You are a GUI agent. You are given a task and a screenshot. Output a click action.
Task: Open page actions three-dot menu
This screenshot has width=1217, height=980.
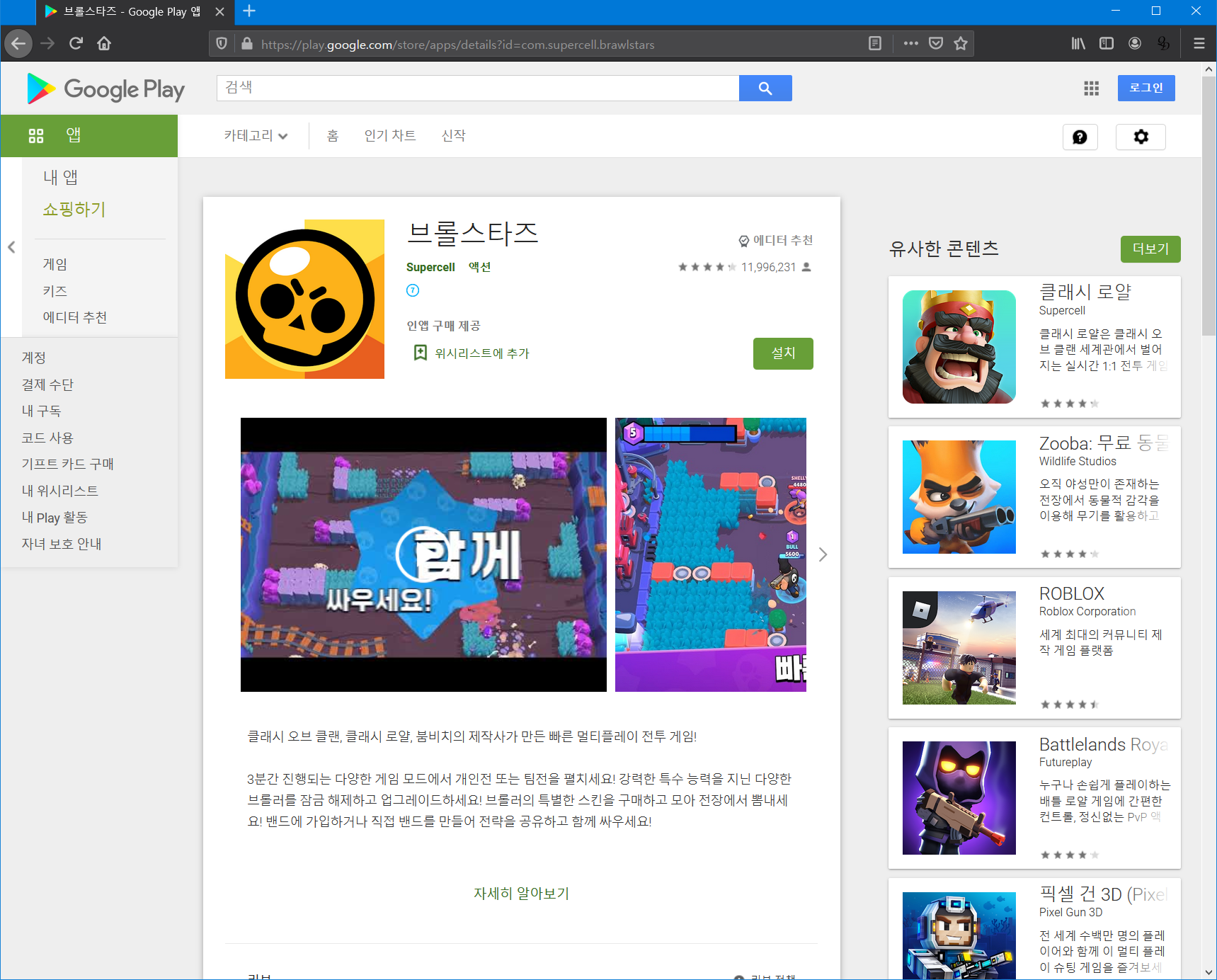click(x=910, y=44)
